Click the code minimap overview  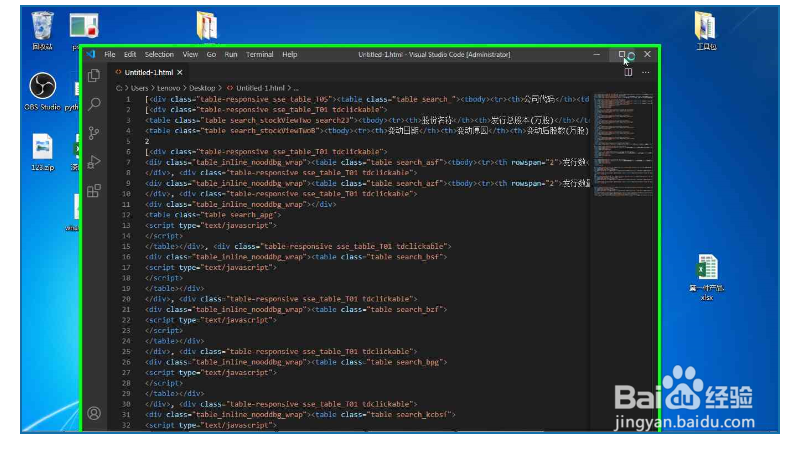click(623, 145)
